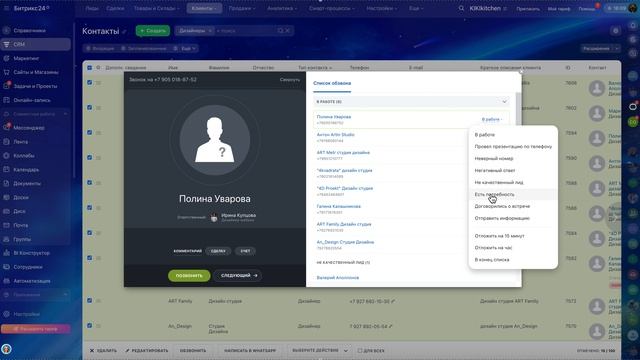Open ВЫБЕРИТЕ ДЕЙСТВИЕ dropdown in bottom bar
This screenshot has height=360, width=640.
[320, 351]
